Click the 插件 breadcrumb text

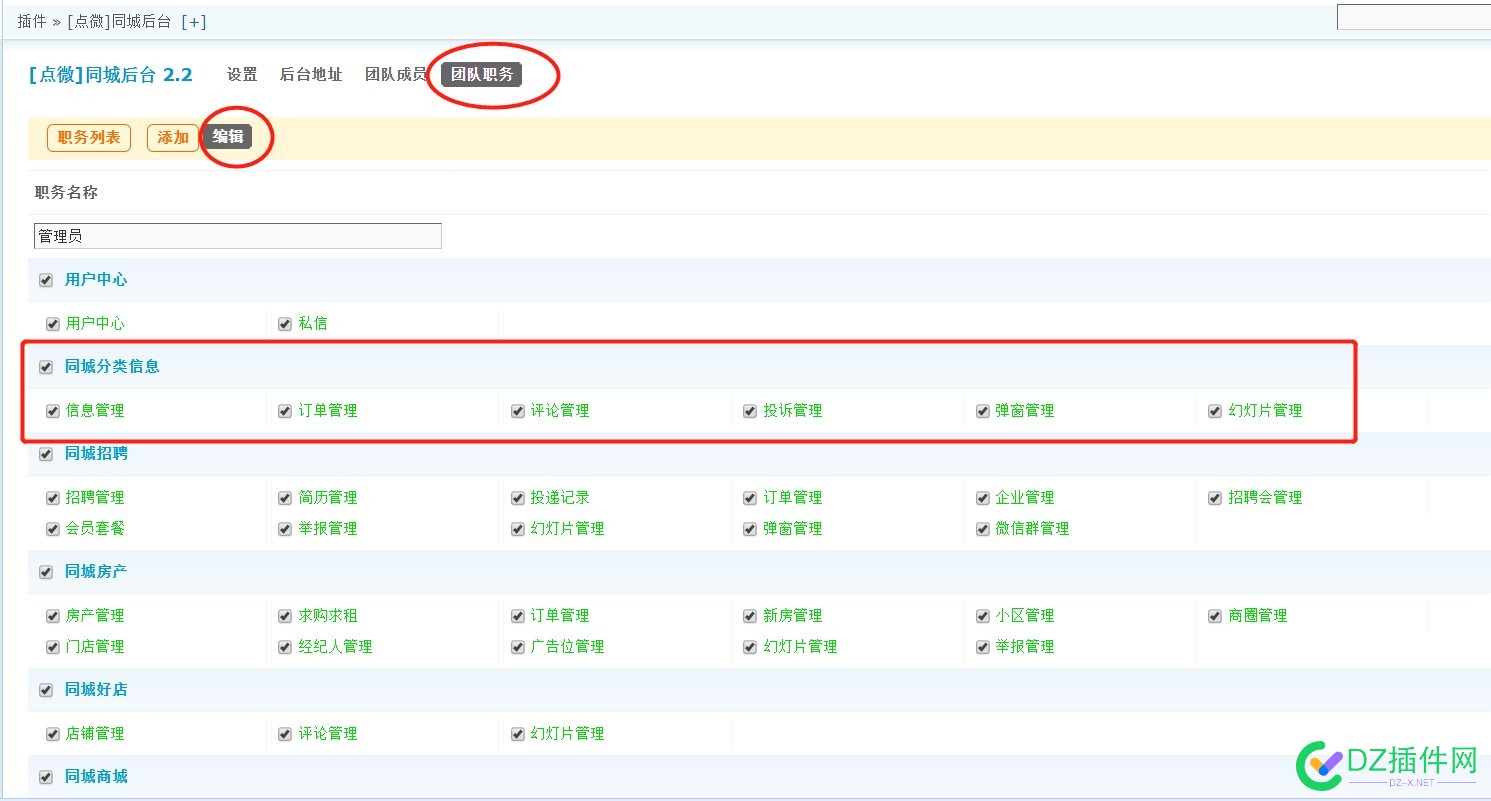point(32,21)
